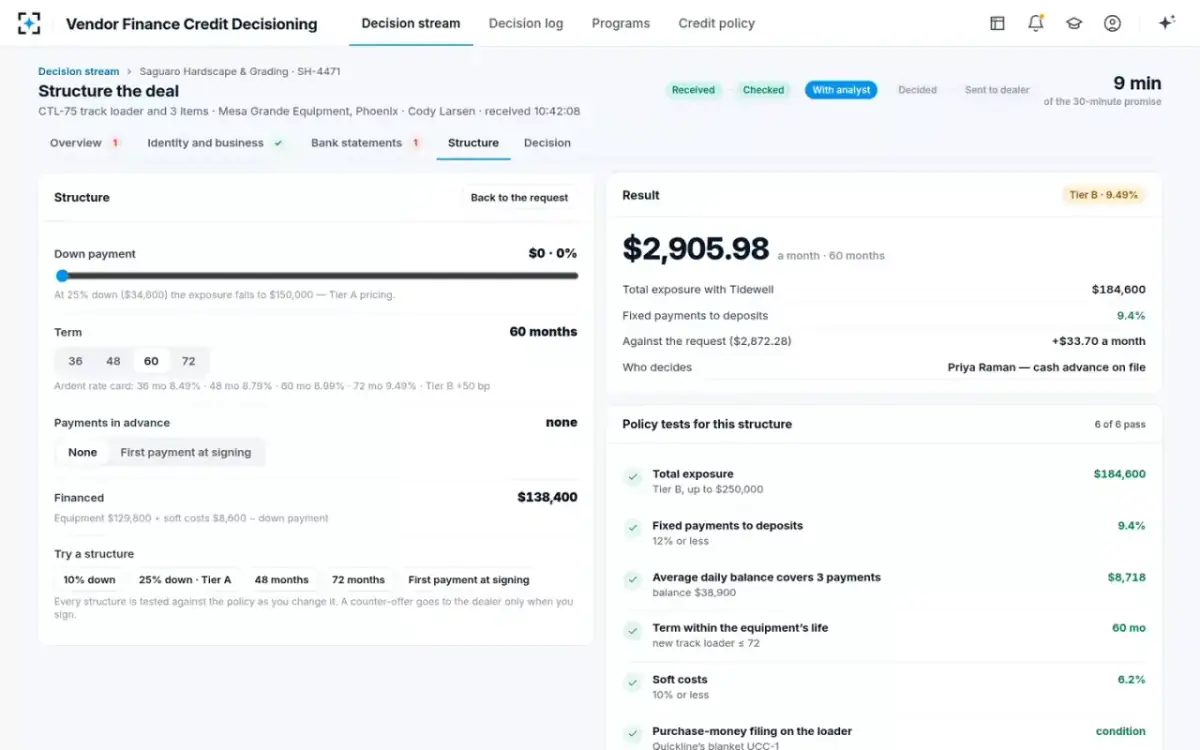Click the With analyst status pill
The height and width of the screenshot is (750, 1200).
[x=841, y=90]
